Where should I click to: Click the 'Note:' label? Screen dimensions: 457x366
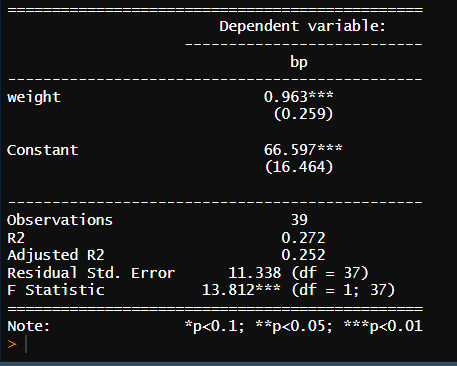[29, 326]
